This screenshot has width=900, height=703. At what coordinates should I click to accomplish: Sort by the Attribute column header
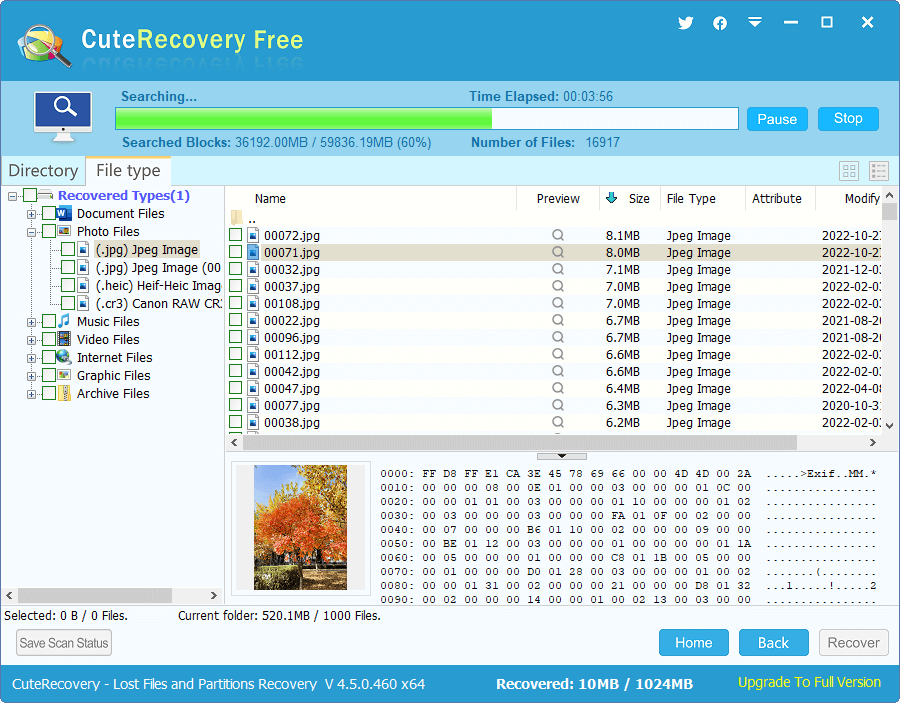coord(780,199)
